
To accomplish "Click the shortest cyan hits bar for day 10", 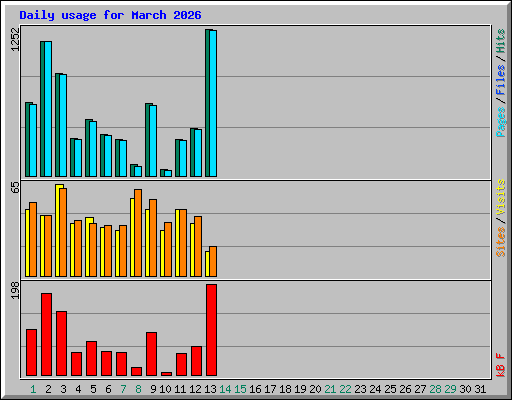I will [168, 174].
